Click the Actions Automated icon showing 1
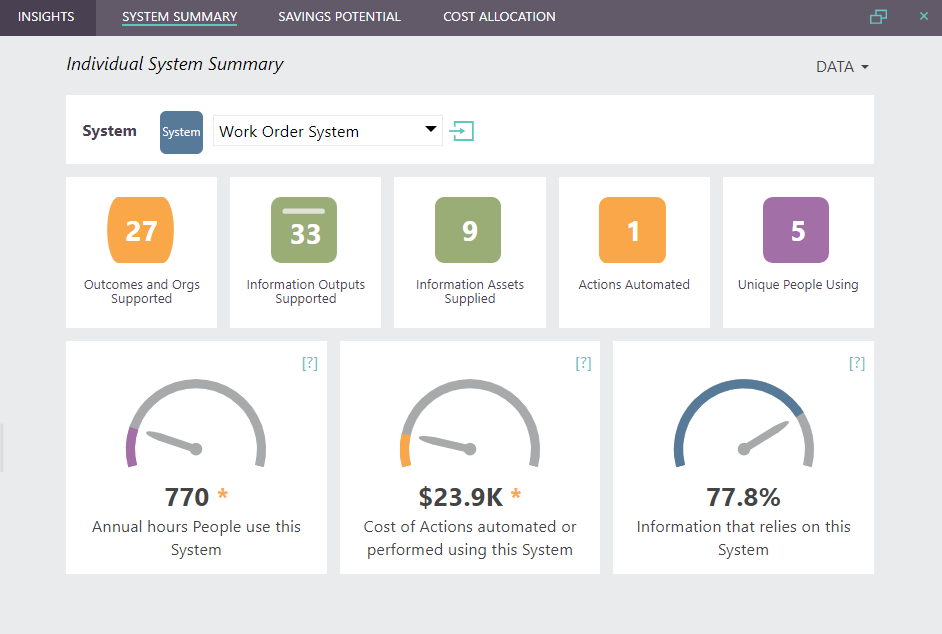 tap(633, 229)
